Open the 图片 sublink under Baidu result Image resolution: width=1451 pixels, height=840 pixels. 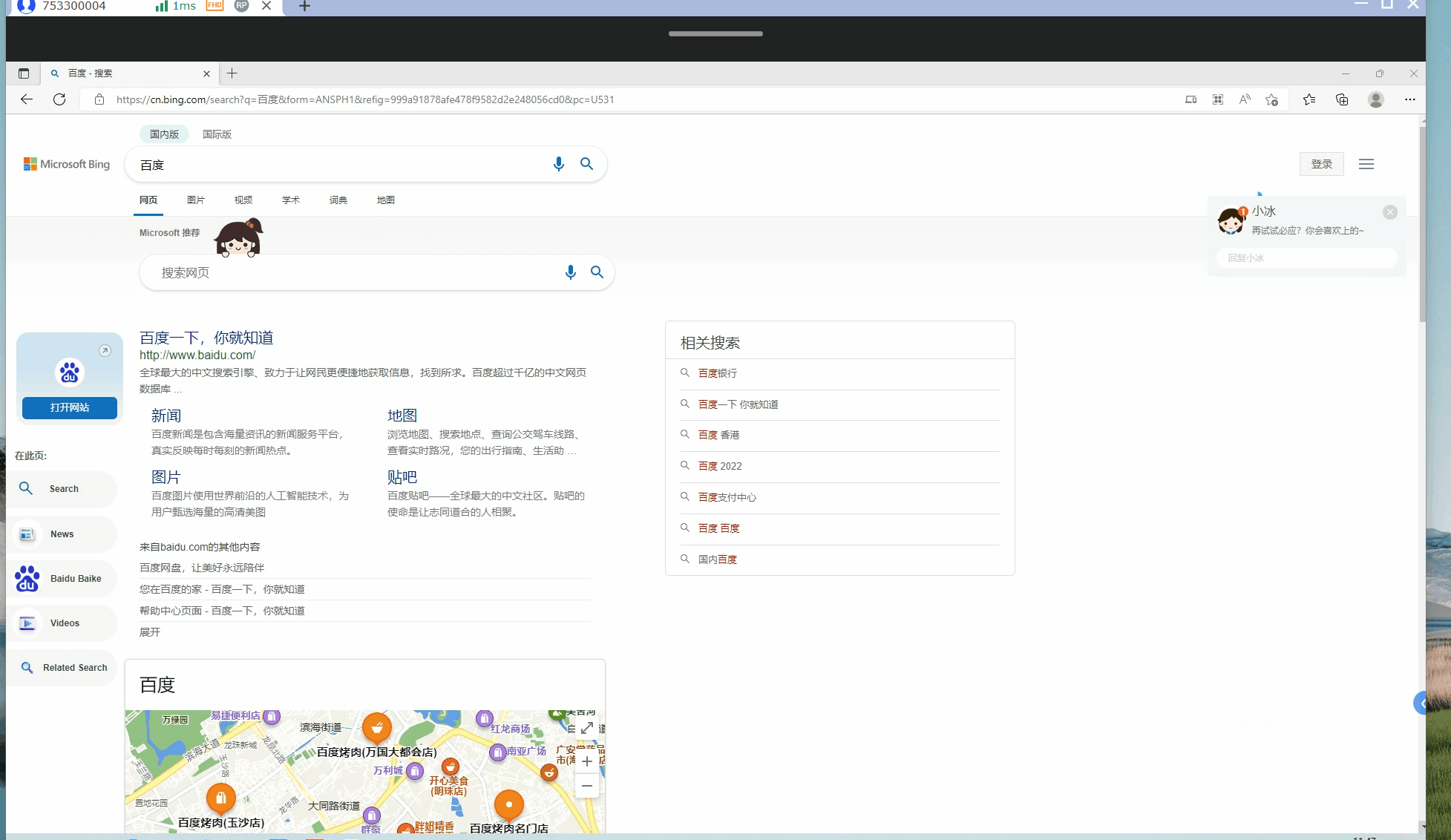pyautogui.click(x=166, y=478)
